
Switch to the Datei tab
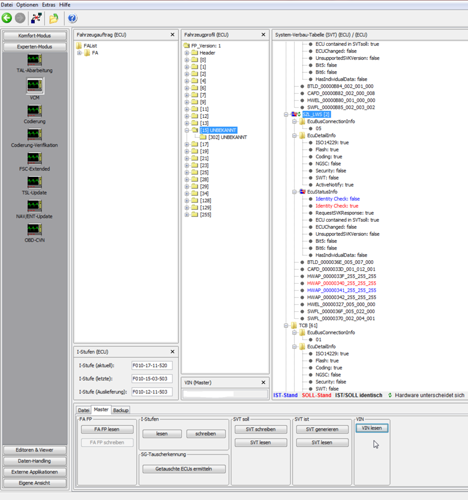[83, 410]
